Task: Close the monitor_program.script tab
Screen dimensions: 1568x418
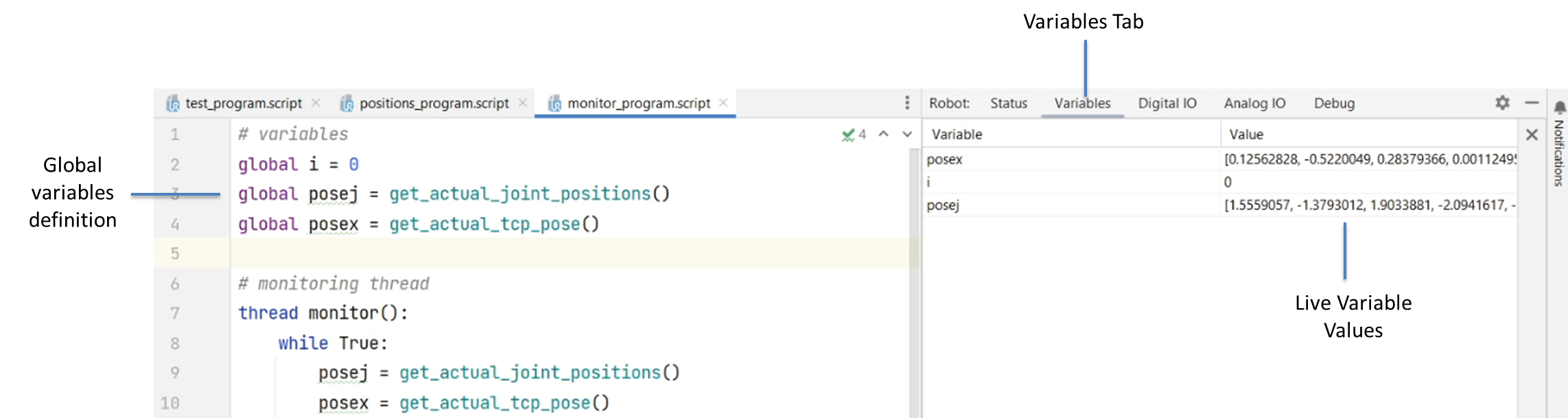Action: [x=723, y=103]
